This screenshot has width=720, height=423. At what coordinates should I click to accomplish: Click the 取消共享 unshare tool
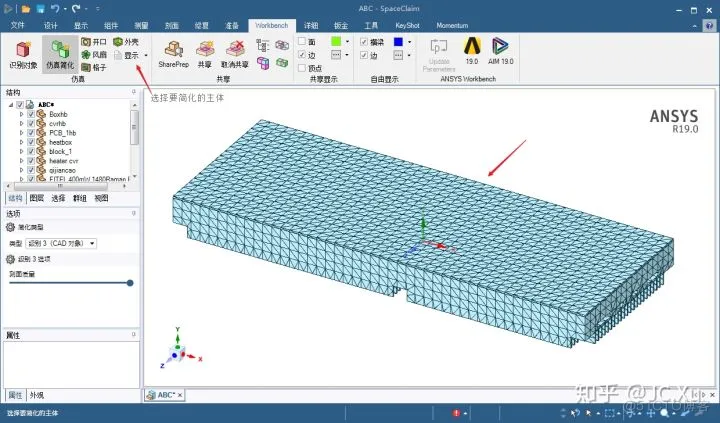235,54
